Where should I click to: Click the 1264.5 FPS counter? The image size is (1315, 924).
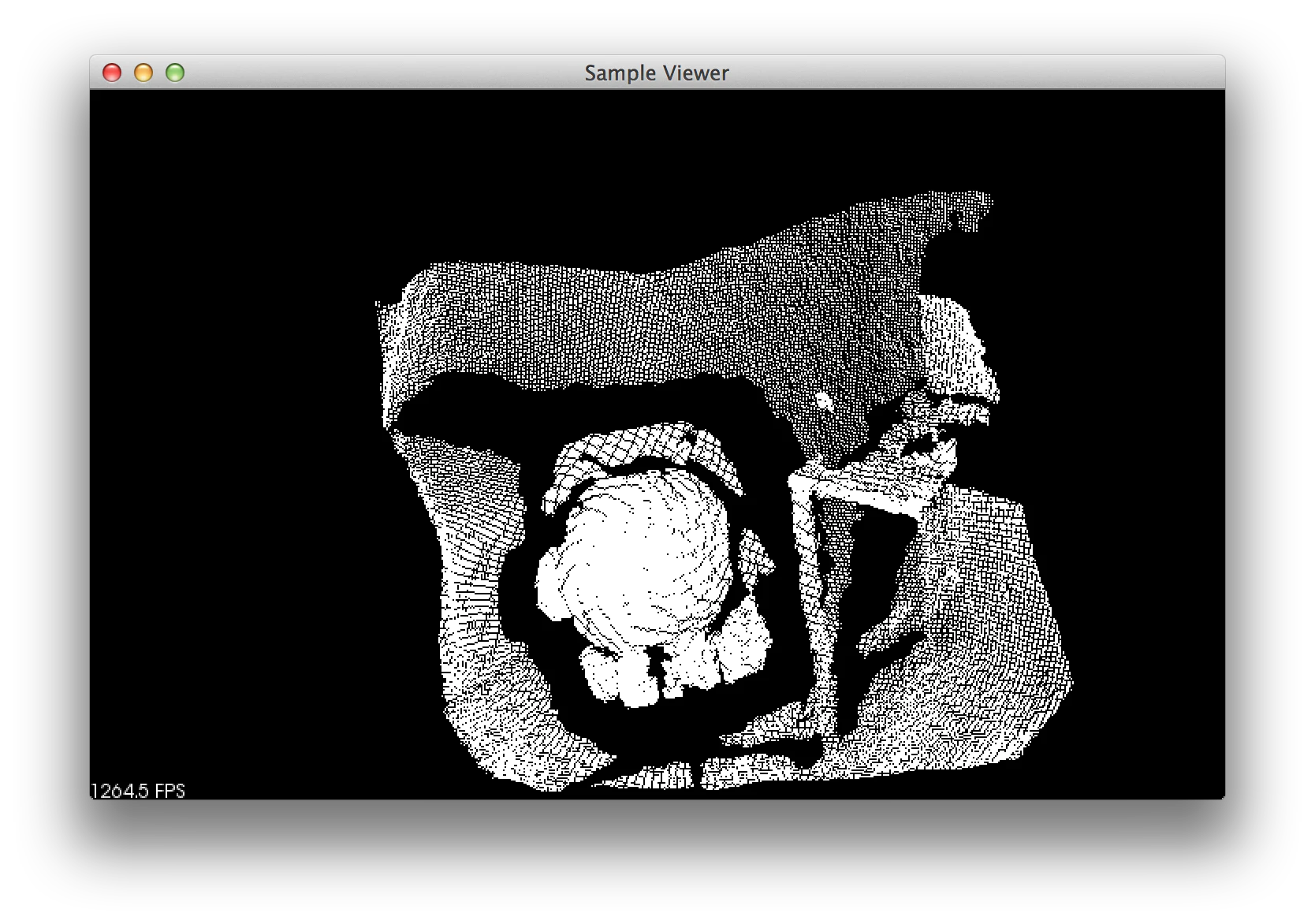[x=138, y=791]
